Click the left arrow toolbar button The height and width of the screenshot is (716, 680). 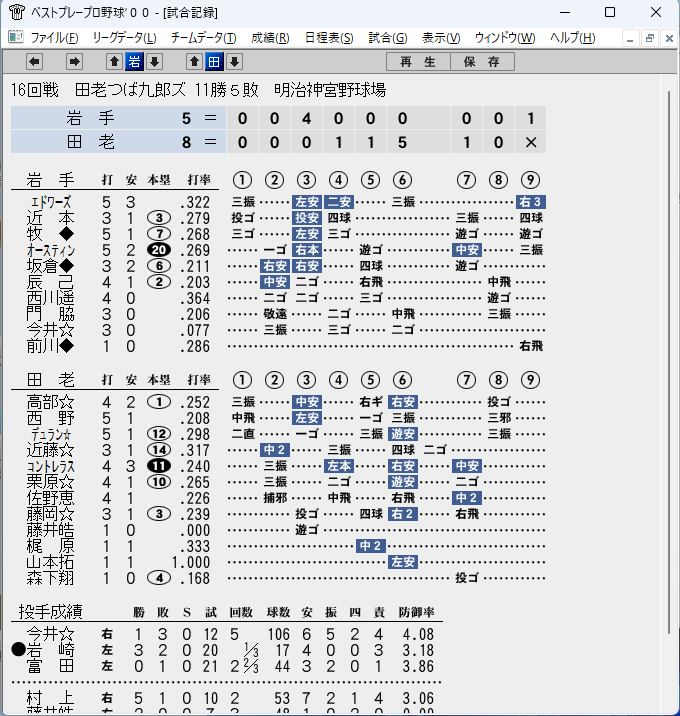(35, 62)
